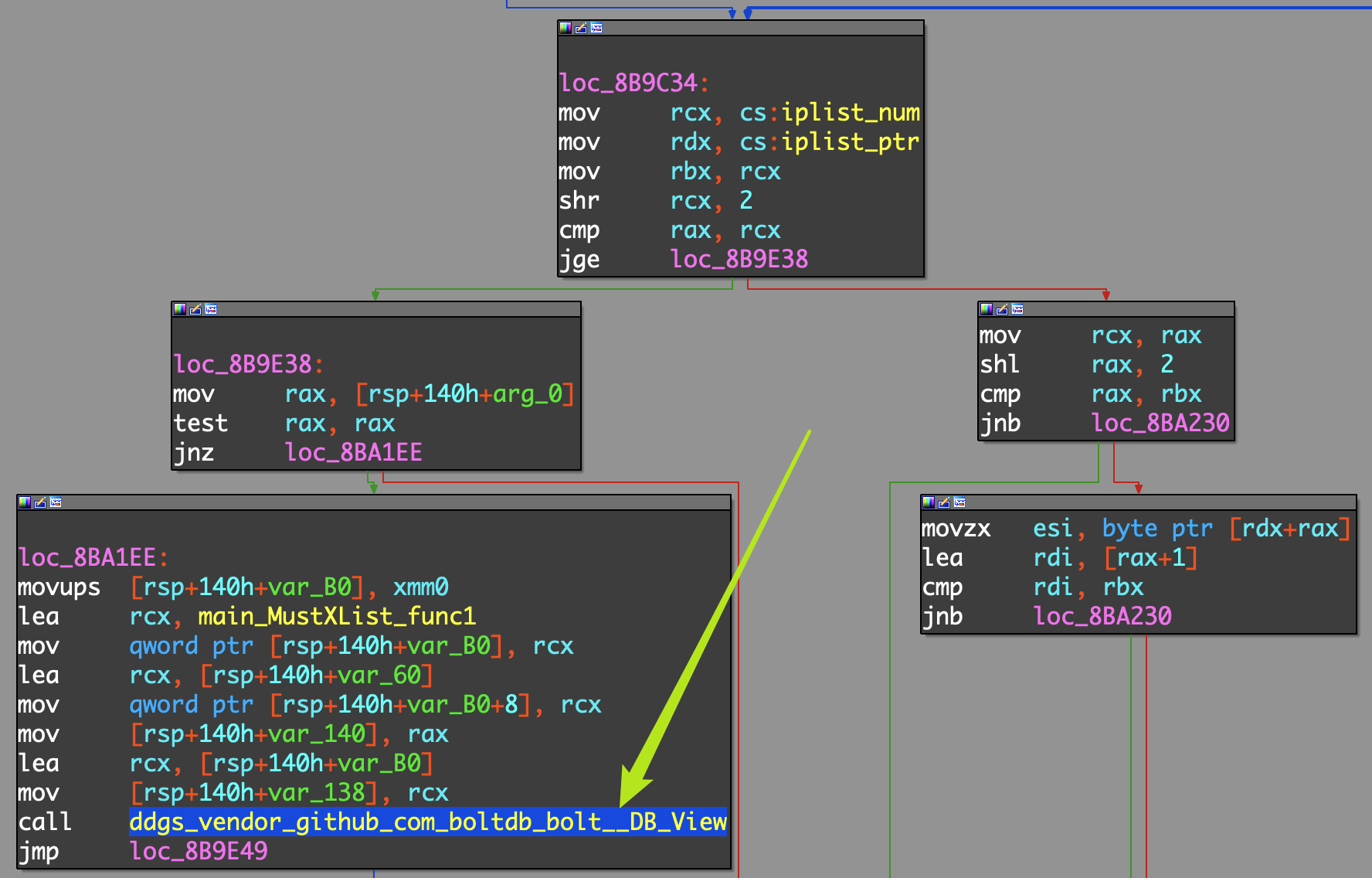Select the 'cmp rax, rcx' instruction line
1372x878 pixels.
pos(670,230)
